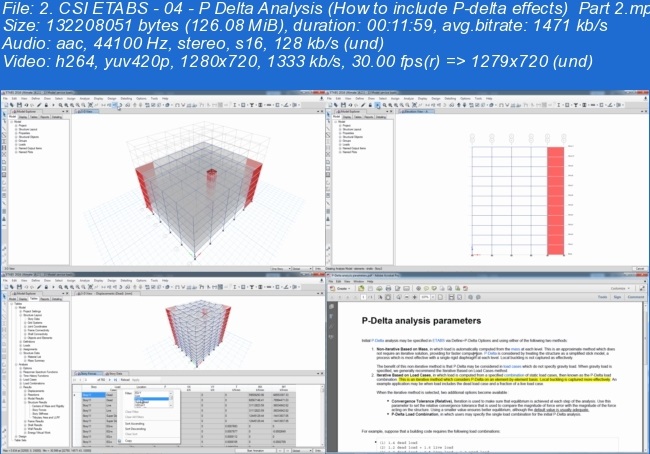Click the story table's vertical scrollbar
The width and height of the screenshot is (650, 454).
tap(323, 415)
